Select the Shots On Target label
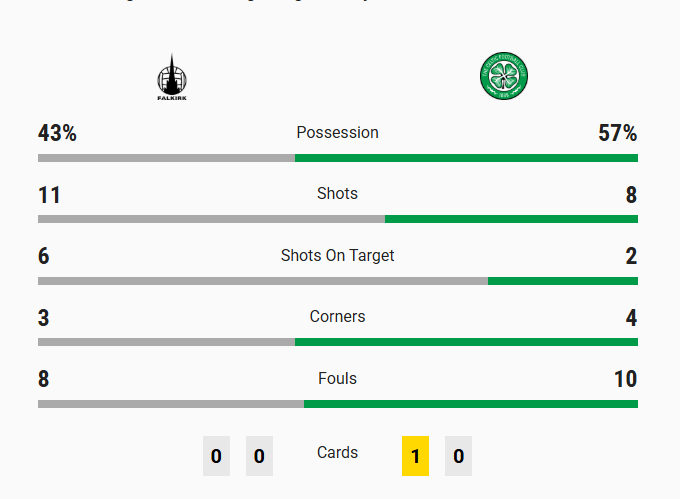The height and width of the screenshot is (499, 680). (x=337, y=256)
